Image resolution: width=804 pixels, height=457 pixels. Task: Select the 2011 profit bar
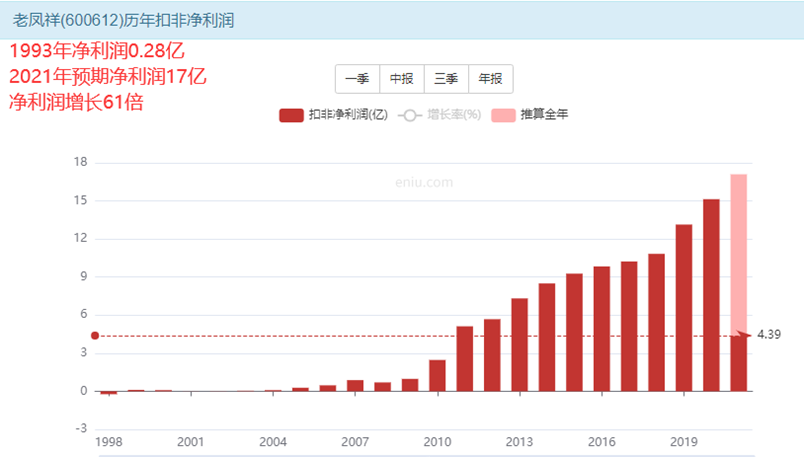tap(465, 359)
